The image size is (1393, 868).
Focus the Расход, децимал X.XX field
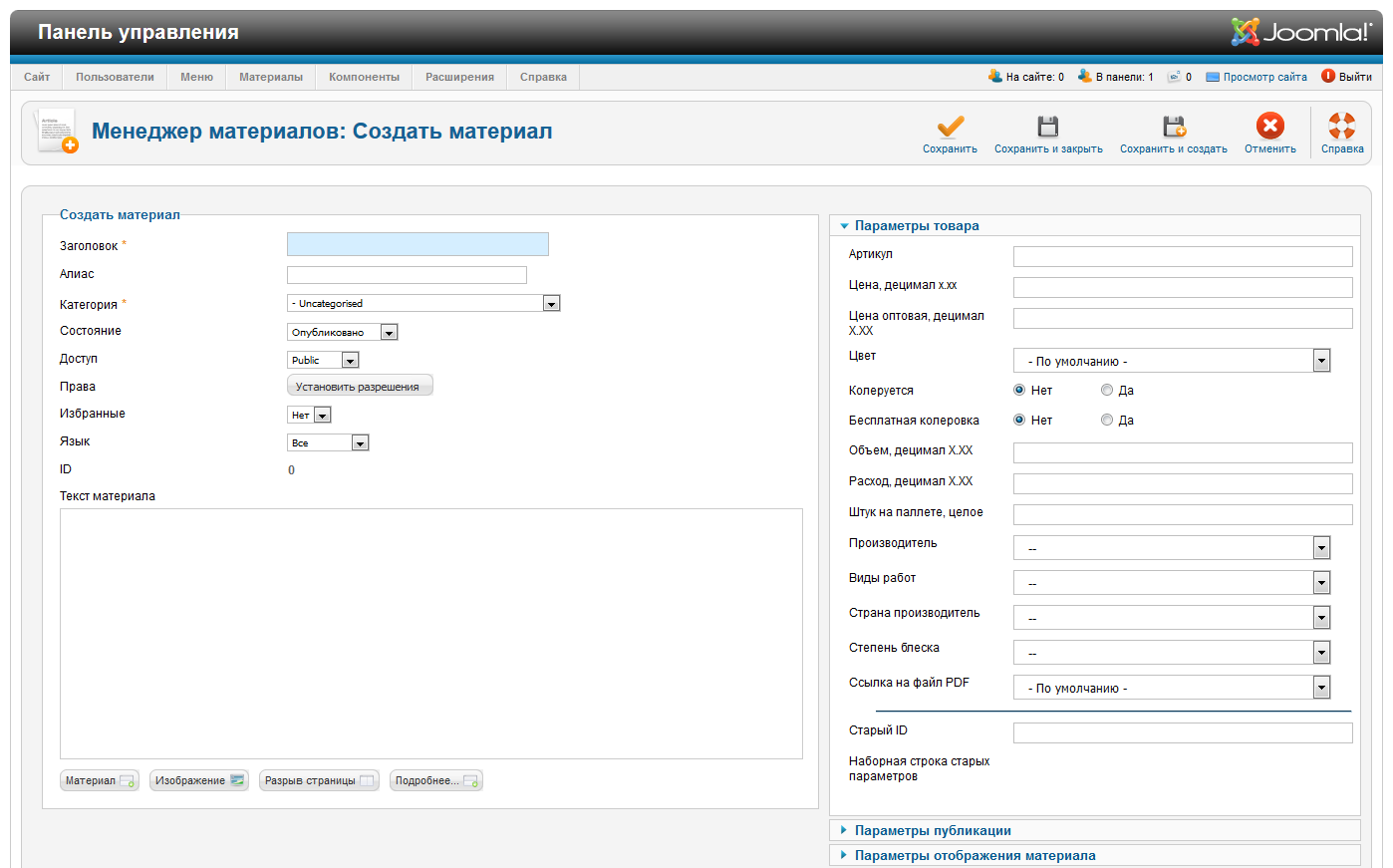[x=1183, y=483]
